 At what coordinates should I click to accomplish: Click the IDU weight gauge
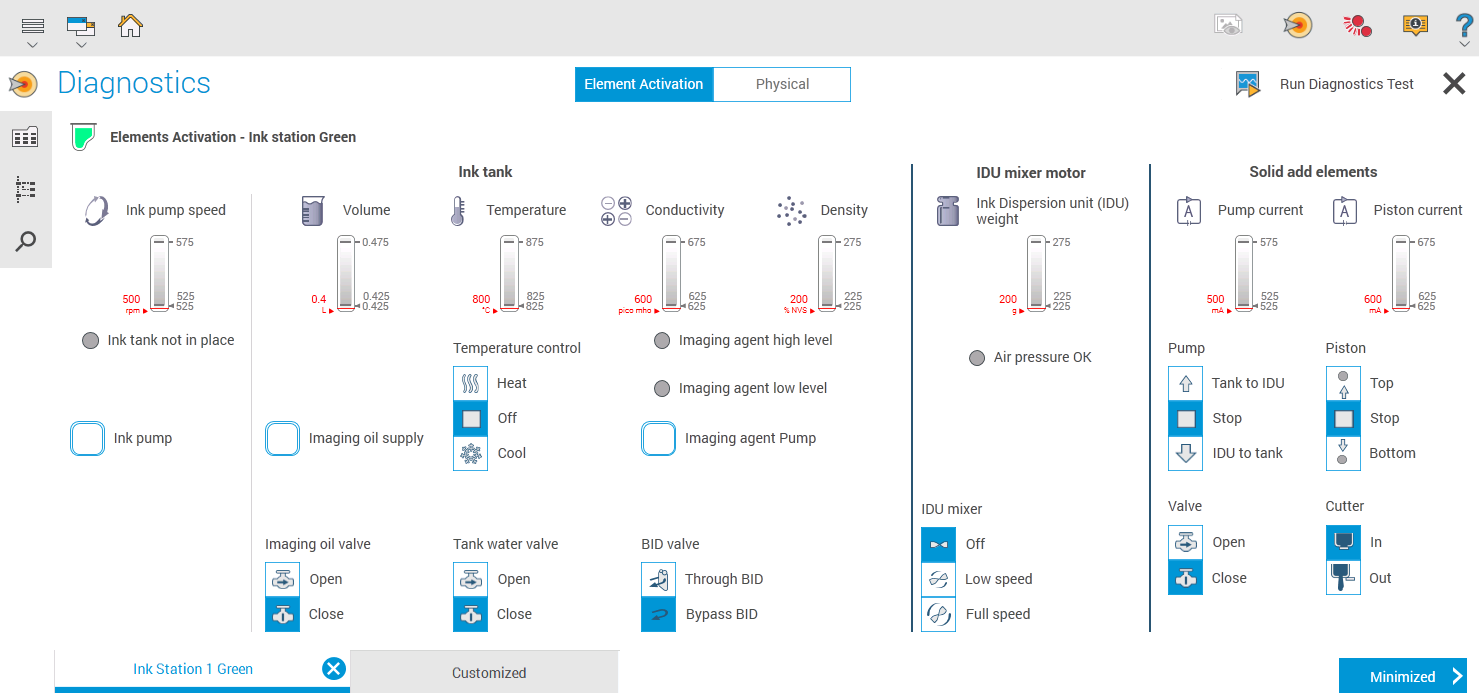click(x=1036, y=274)
